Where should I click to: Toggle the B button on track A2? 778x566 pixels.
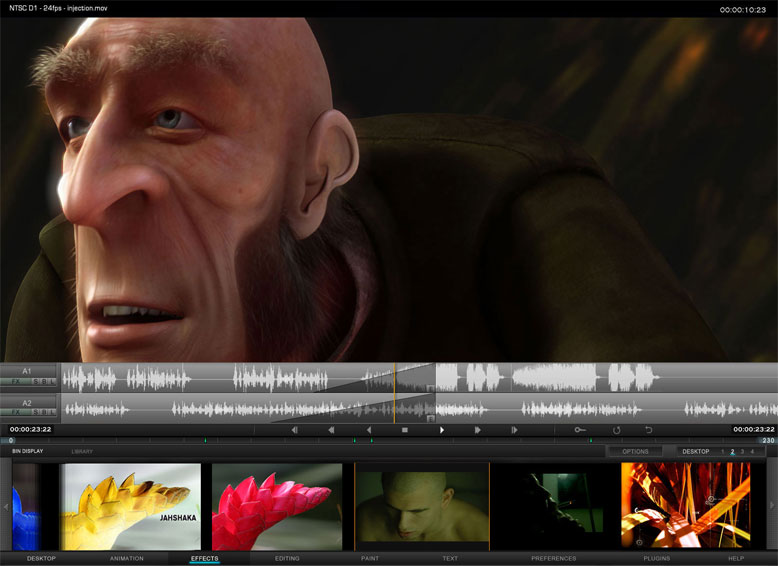[44, 412]
